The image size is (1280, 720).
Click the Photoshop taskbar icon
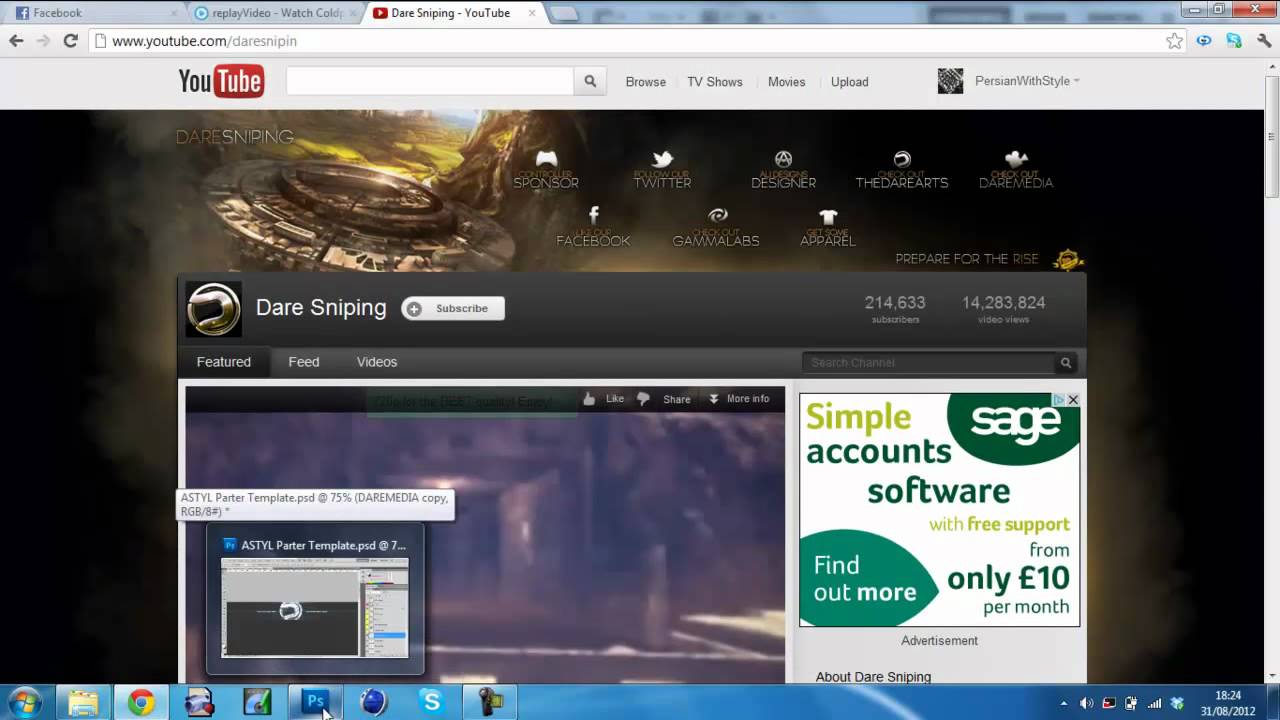tap(315, 702)
